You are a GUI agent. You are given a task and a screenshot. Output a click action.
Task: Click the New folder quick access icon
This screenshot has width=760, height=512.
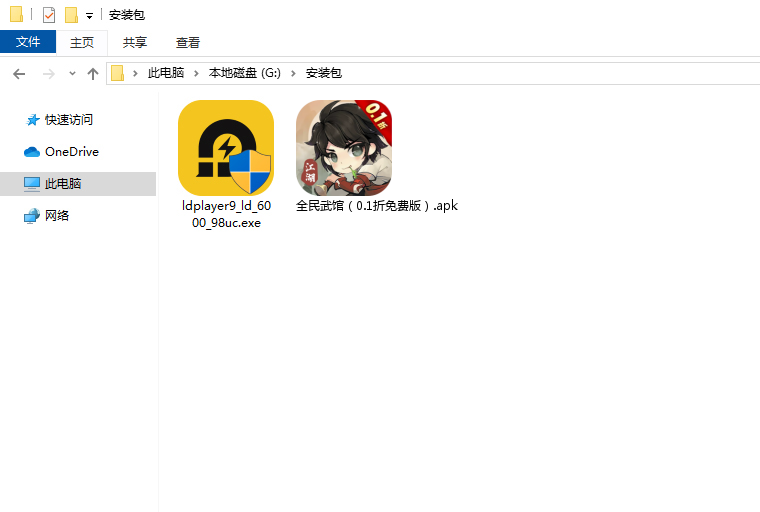(x=71, y=15)
